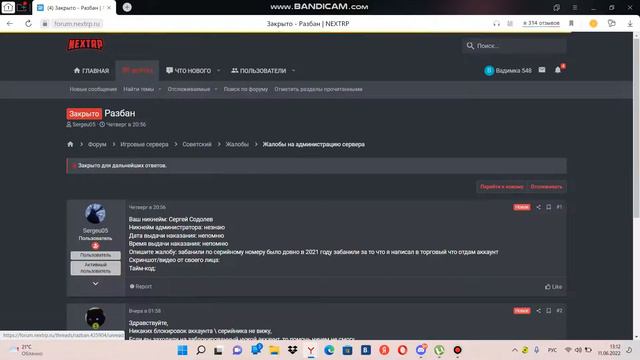This screenshot has height=360, width=640.
Task: Click the headphones read-aloud icon in address bar
Action: point(496,24)
